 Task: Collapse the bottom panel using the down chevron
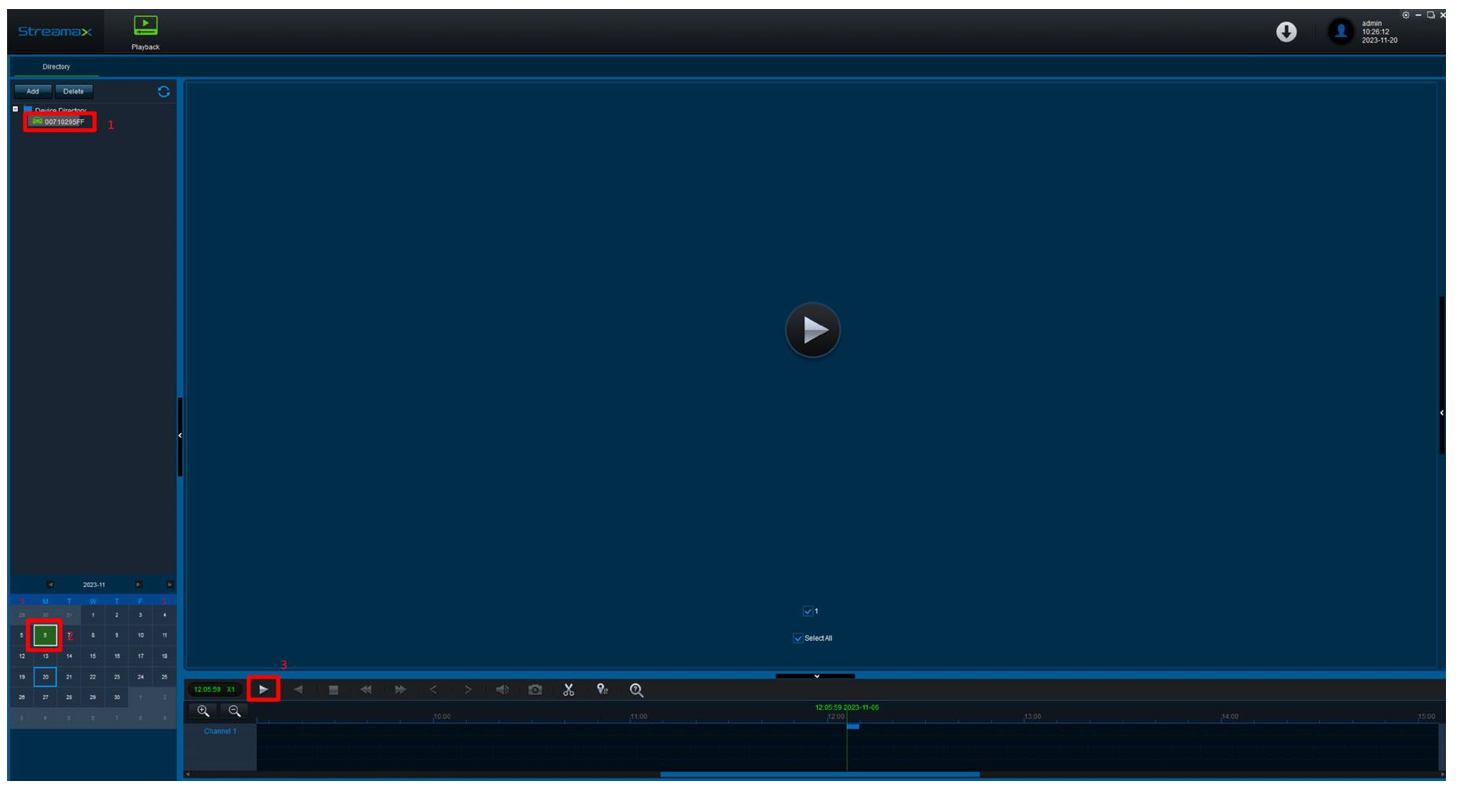pyautogui.click(x=815, y=676)
